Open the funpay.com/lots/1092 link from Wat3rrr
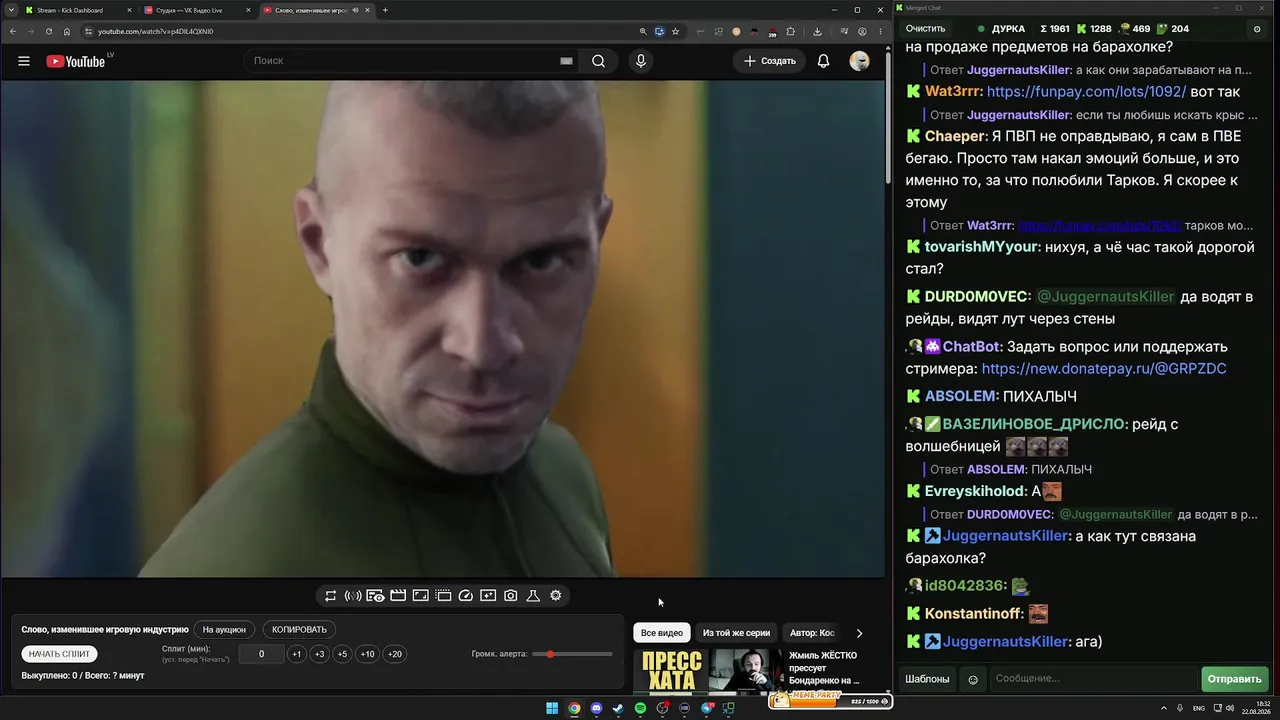The image size is (1280, 720). 1086,91
